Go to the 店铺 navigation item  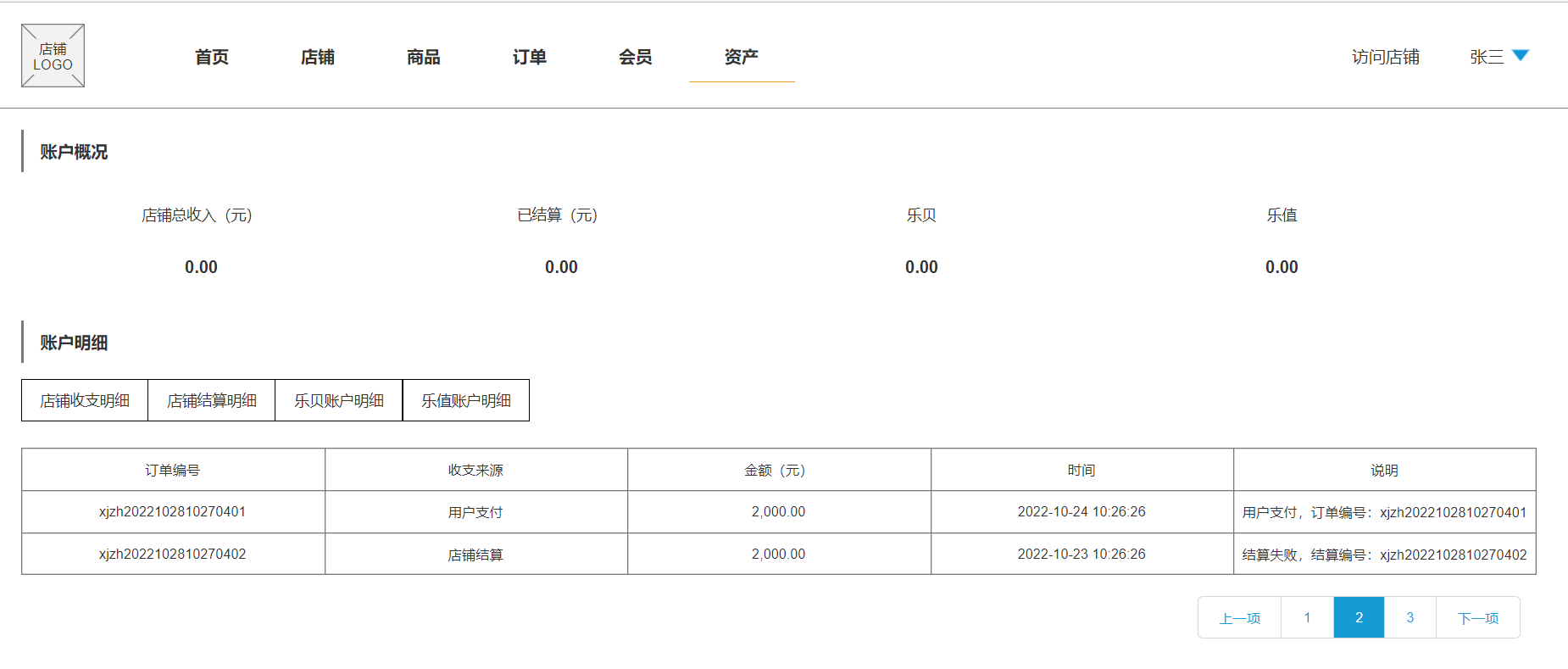(x=318, y=57)
